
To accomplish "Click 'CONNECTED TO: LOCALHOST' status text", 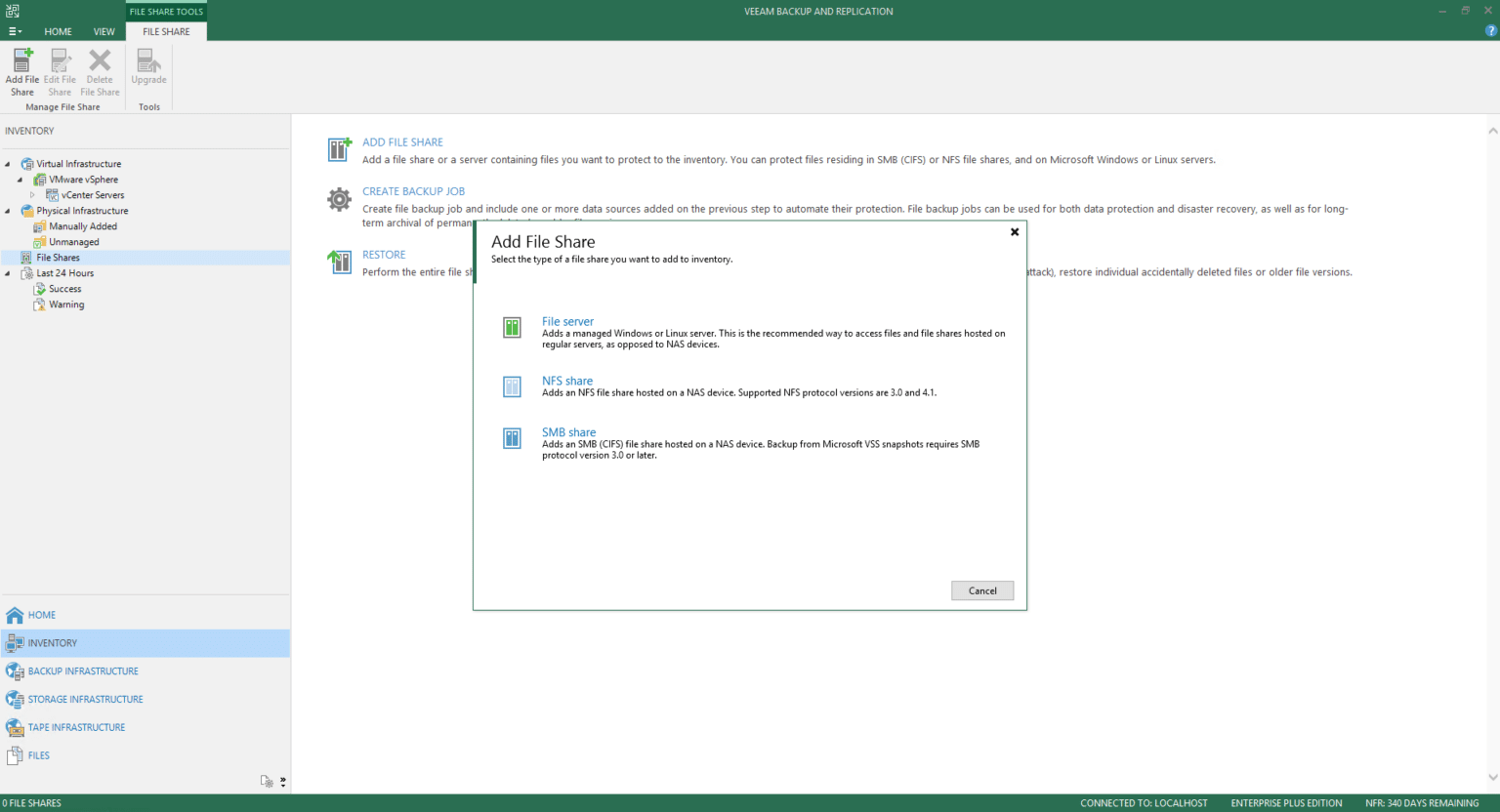I will (1144, 803).
